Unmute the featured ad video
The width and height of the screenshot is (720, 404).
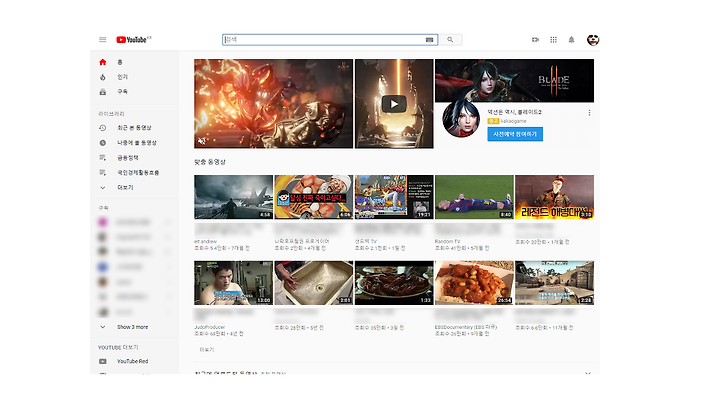pos(202,141)
